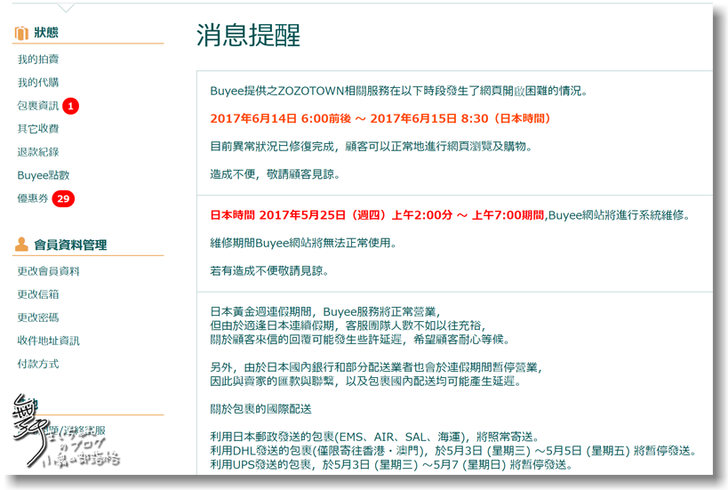This screenshot has width=728, height=490.
Task: Open 更改信箱 link
Action: (38, 294)
